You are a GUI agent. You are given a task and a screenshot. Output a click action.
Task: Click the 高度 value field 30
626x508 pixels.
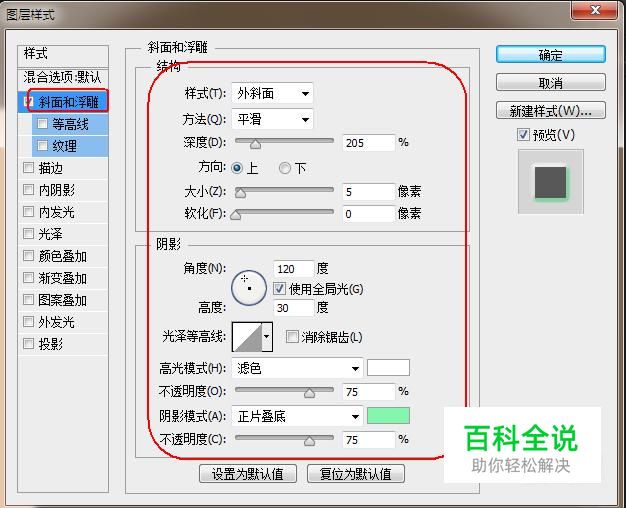click(293, 308)
